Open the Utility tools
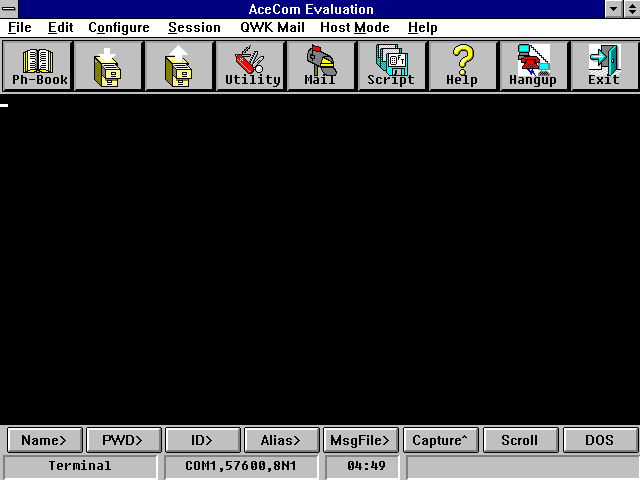 (250, 66)
